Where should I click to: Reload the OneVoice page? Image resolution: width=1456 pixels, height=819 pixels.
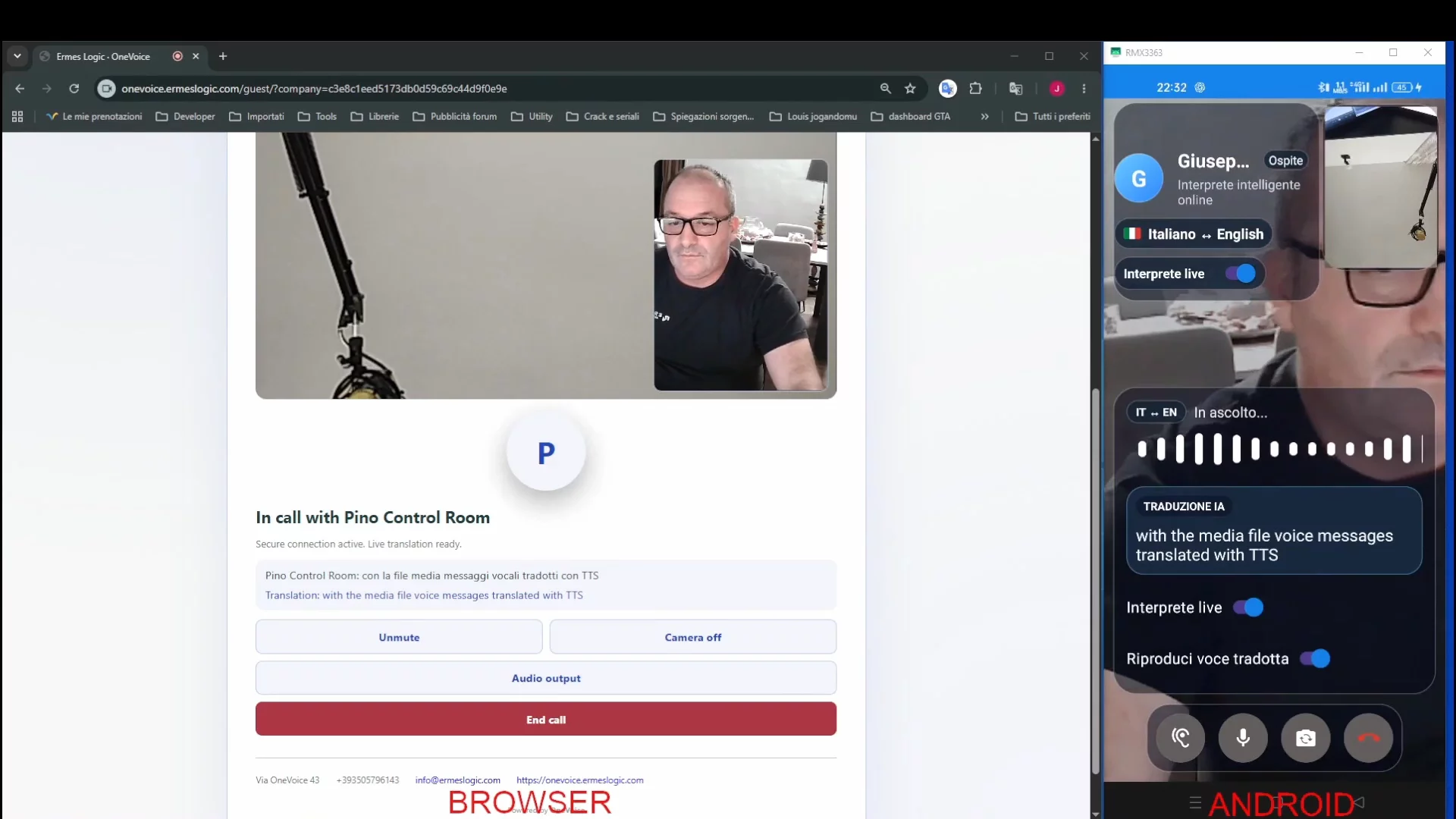click(x=74, y=89)
